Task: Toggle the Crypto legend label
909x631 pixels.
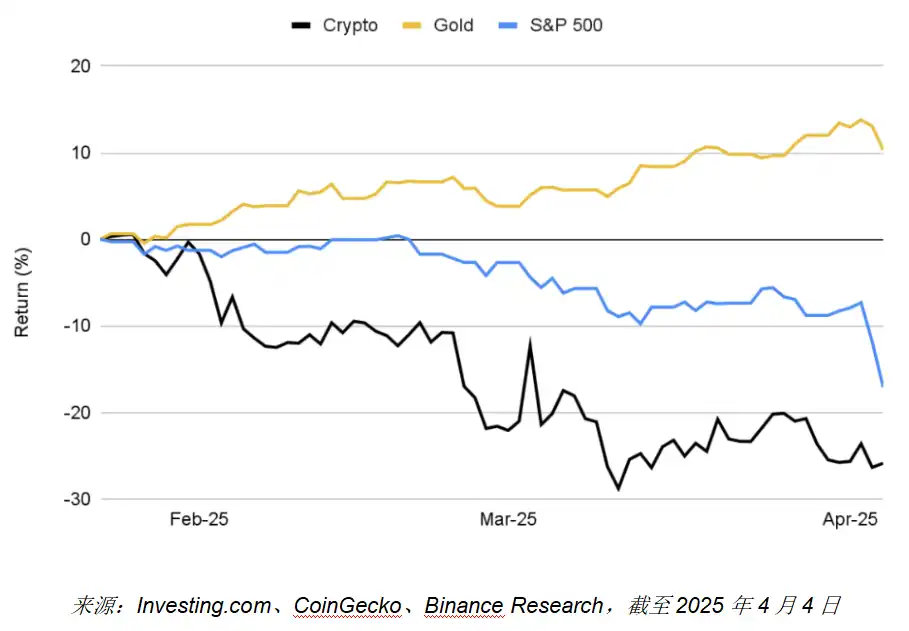Action: 350,25
